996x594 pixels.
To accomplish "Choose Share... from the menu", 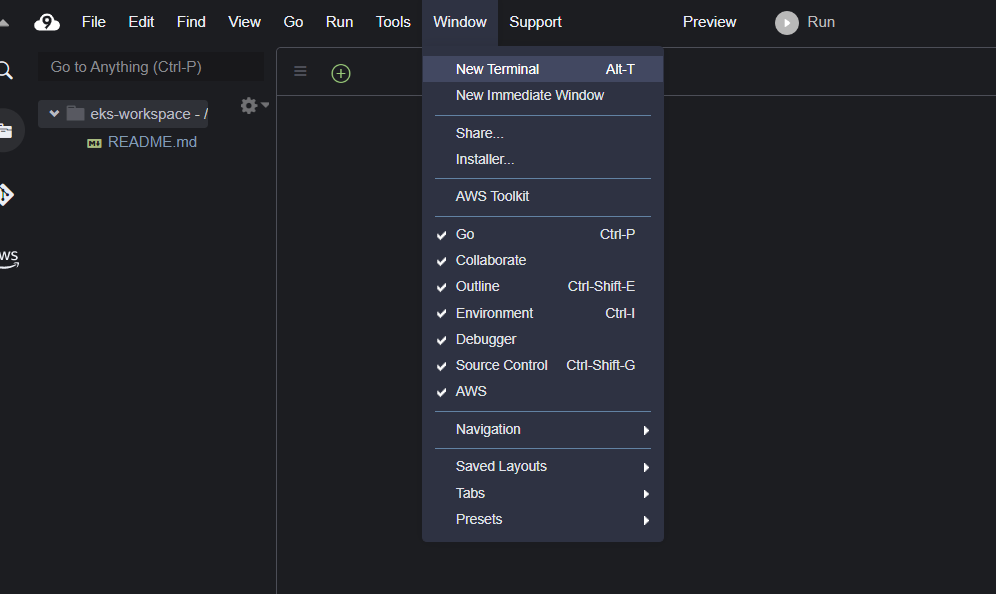I will (x=542, y=133).
